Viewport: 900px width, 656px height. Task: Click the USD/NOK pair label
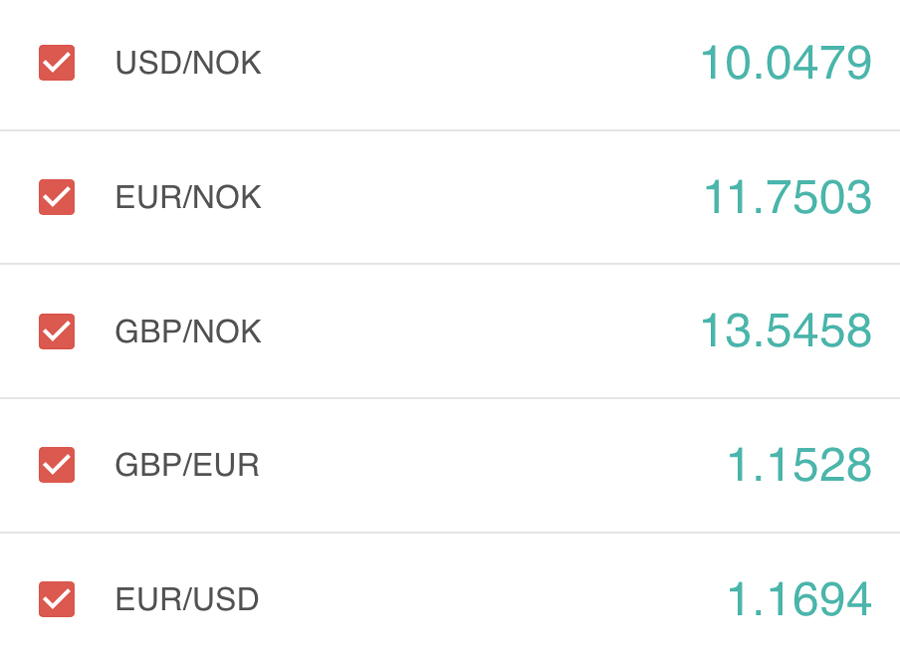coord(188,63)
